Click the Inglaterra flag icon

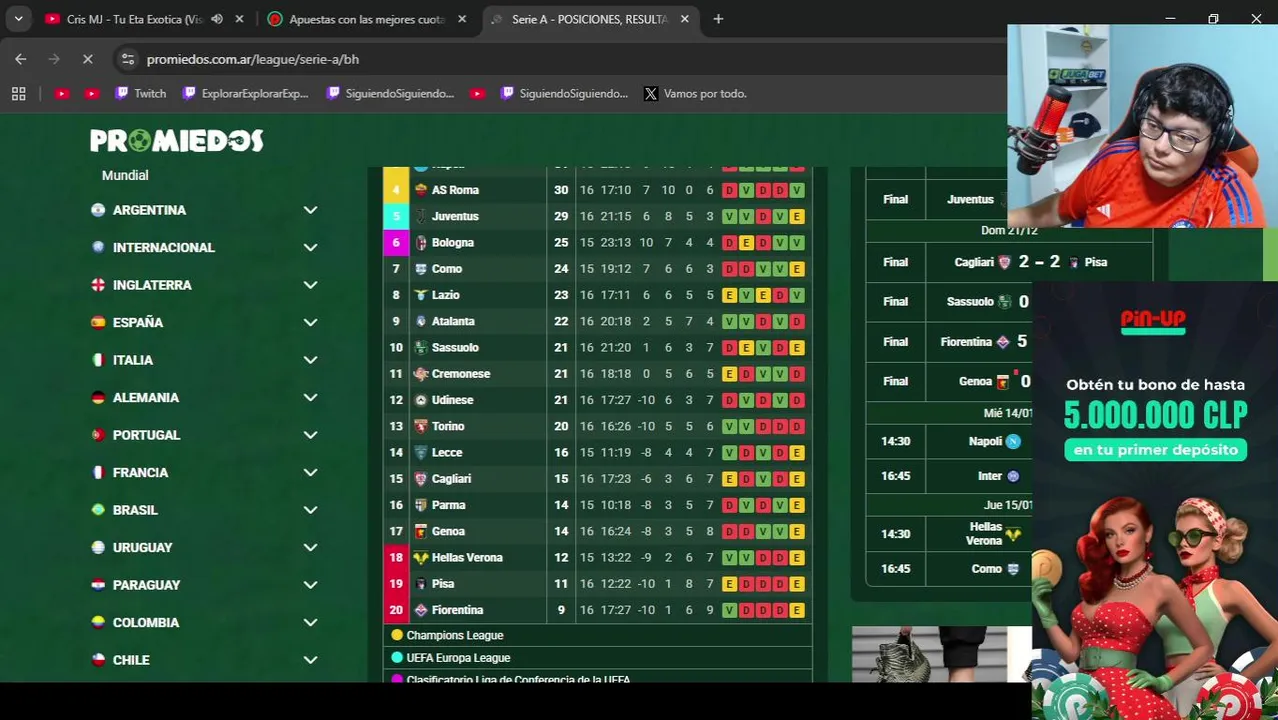[98, 285]
